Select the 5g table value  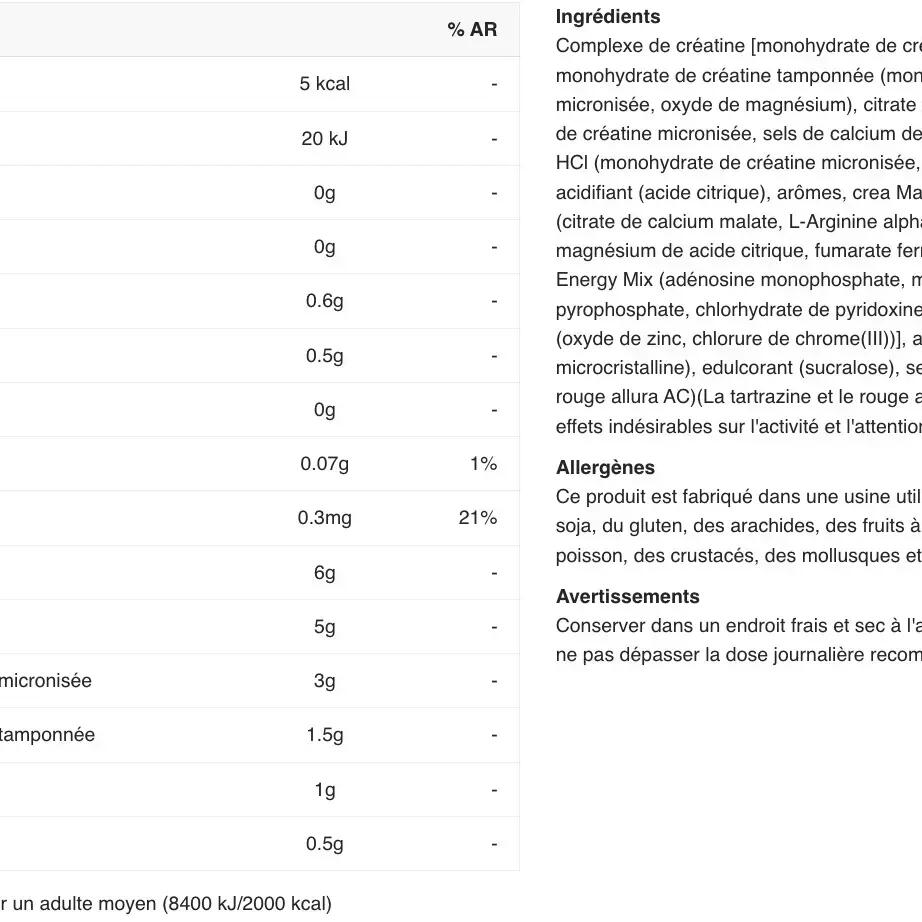pos(325,627)
